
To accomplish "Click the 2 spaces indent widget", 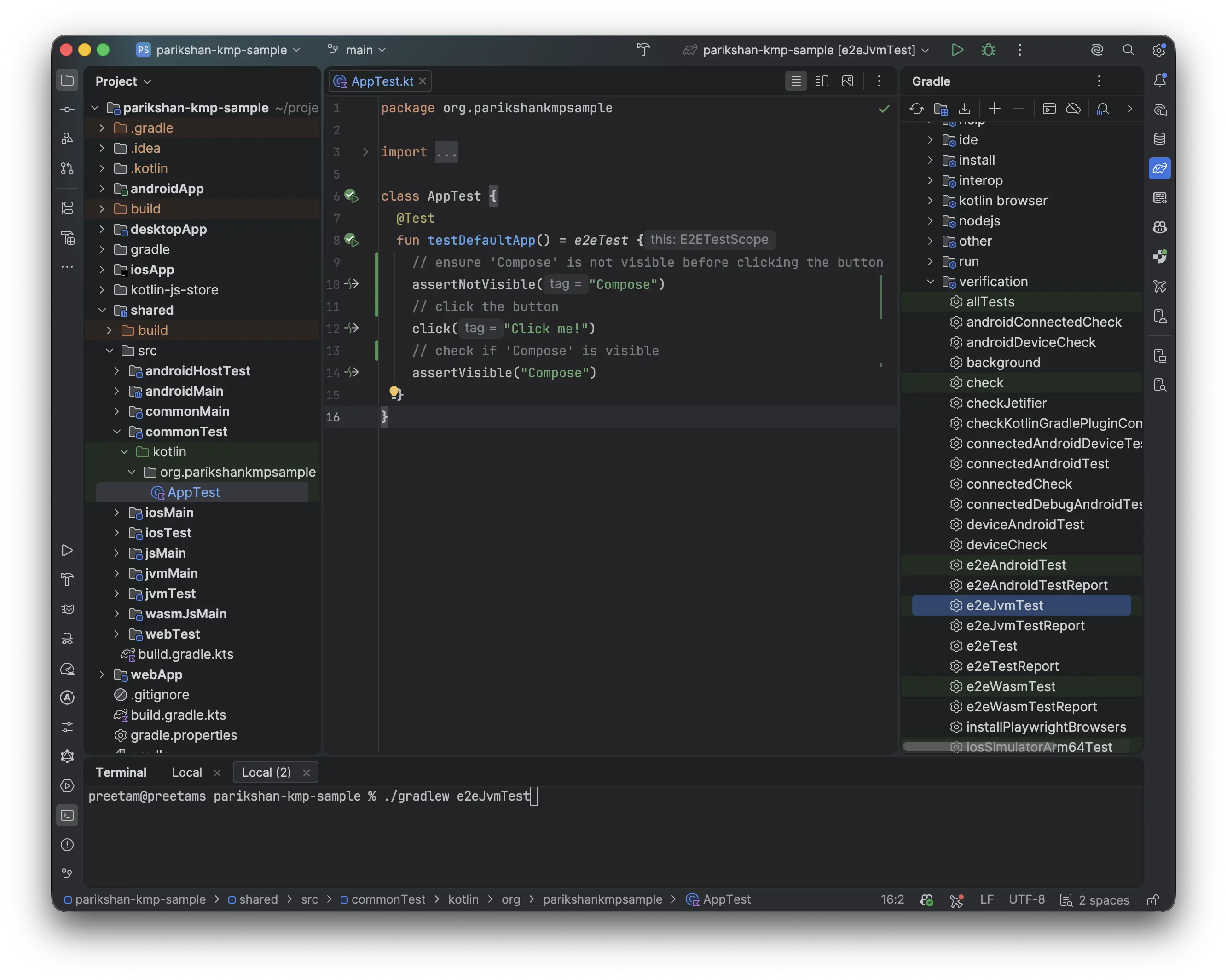I will (x=1095, y=900).
